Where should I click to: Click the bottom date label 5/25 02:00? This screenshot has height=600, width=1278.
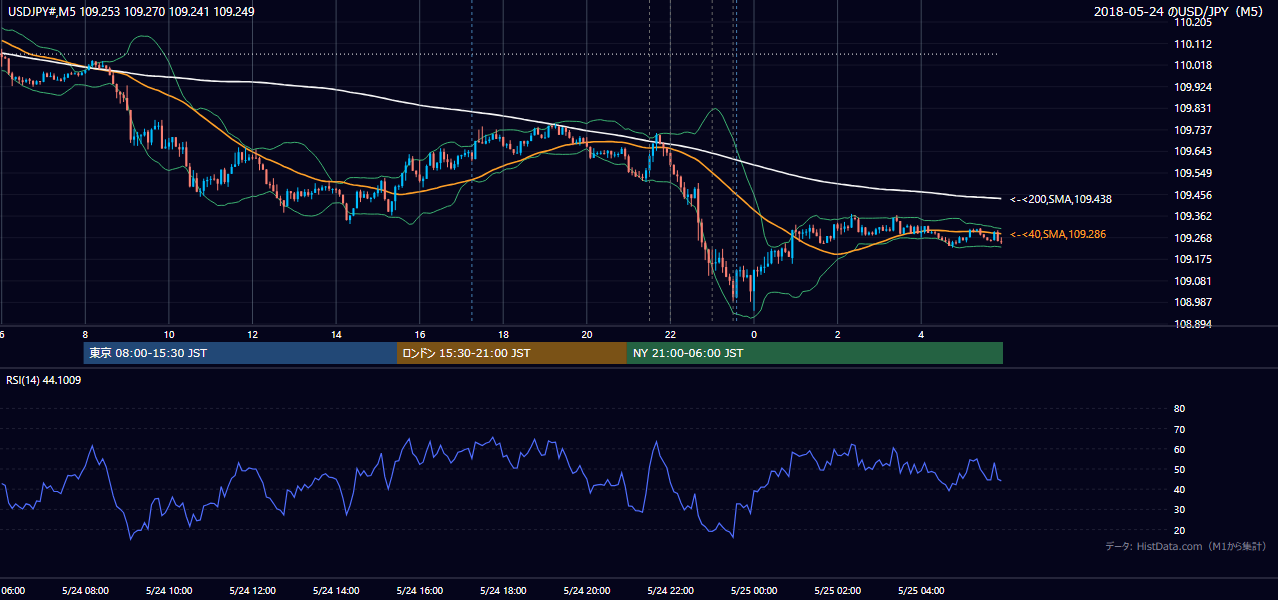pos(836,591)
